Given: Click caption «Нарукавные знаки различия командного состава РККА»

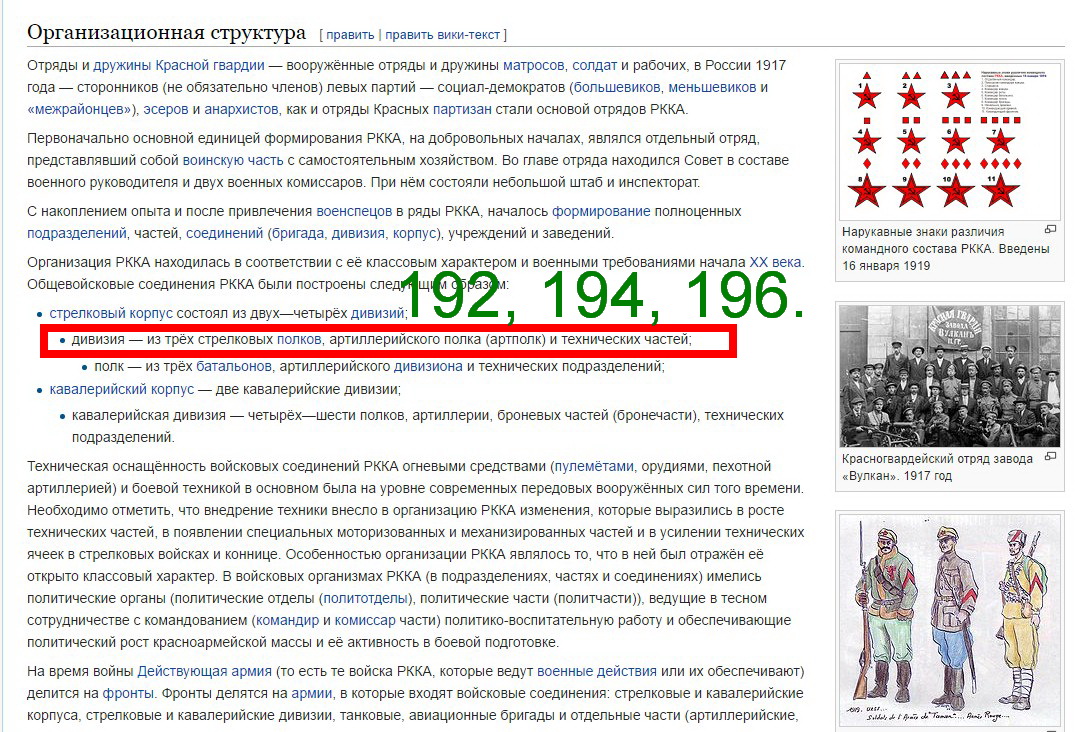Looking at the screenshot, I should (945, 240).
